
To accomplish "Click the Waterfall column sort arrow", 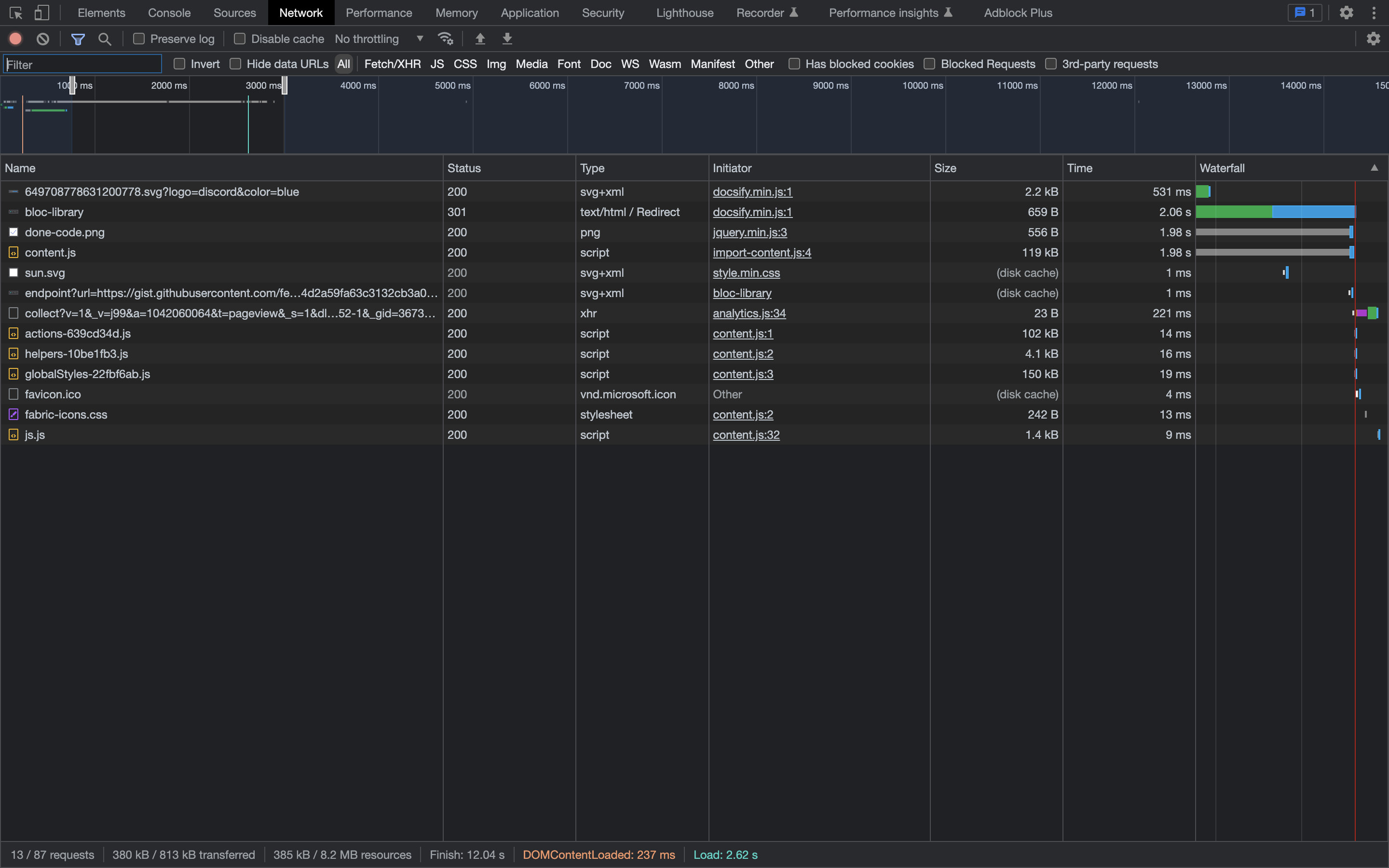I will (1375, 168).
